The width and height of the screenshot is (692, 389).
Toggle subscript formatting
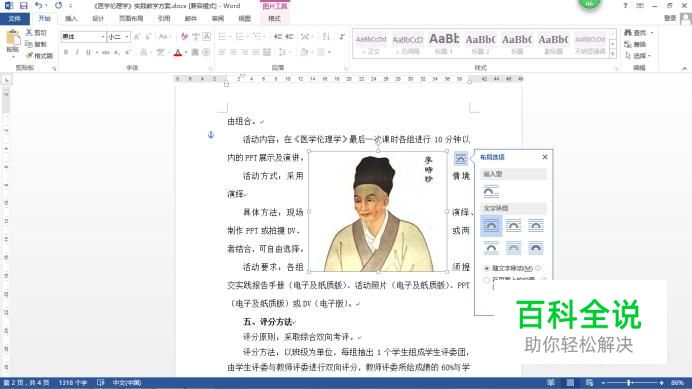[x=117, y=52]
